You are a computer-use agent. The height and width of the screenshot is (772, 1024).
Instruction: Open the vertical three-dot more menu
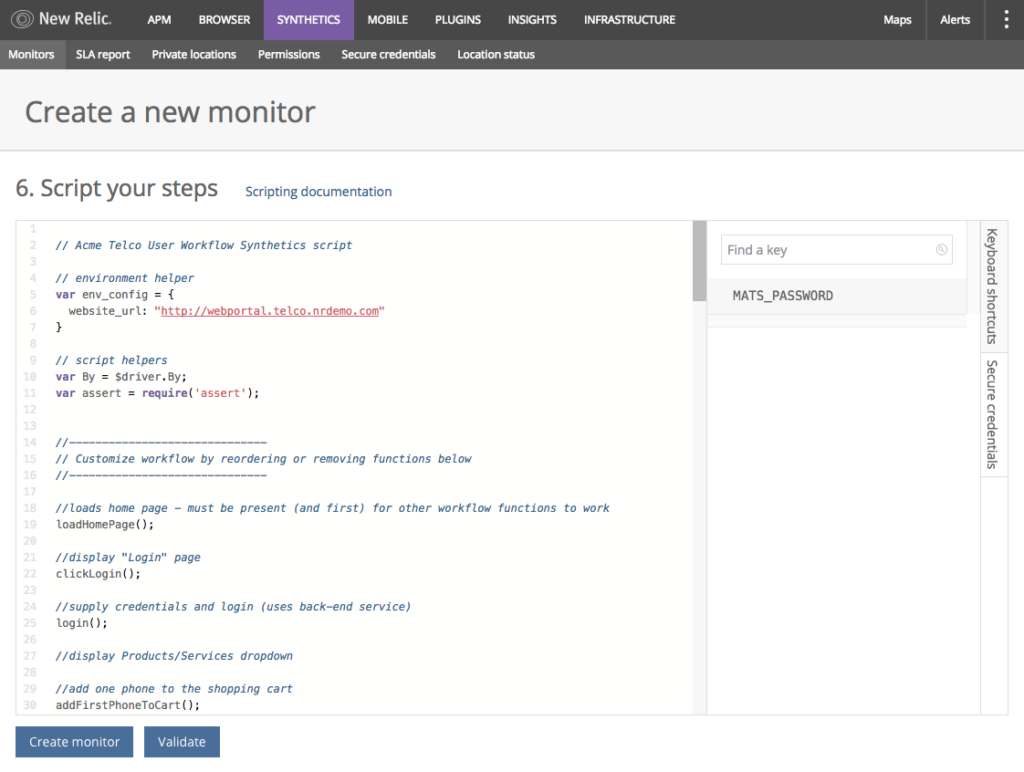pyautogui.click(x=1006, y=20)
